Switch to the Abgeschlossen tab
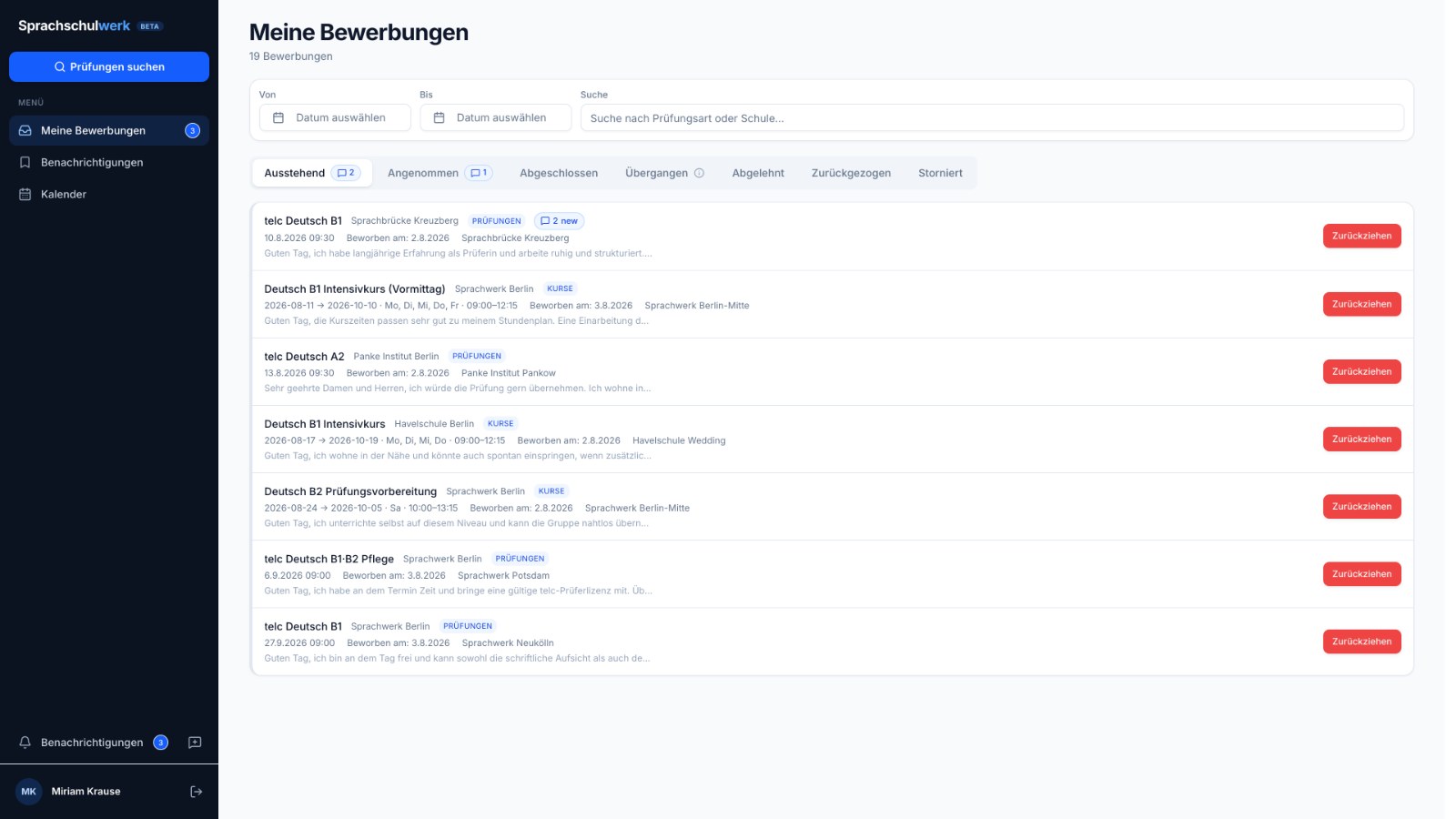The width and height of the screenshot is (1456, 819). pos(559,173)
